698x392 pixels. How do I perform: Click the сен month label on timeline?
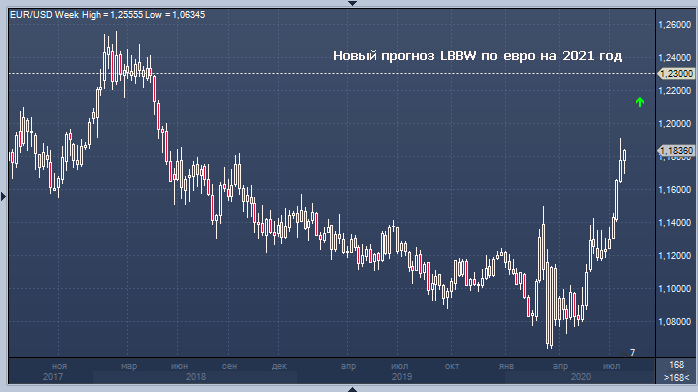(x=229, y=366)
